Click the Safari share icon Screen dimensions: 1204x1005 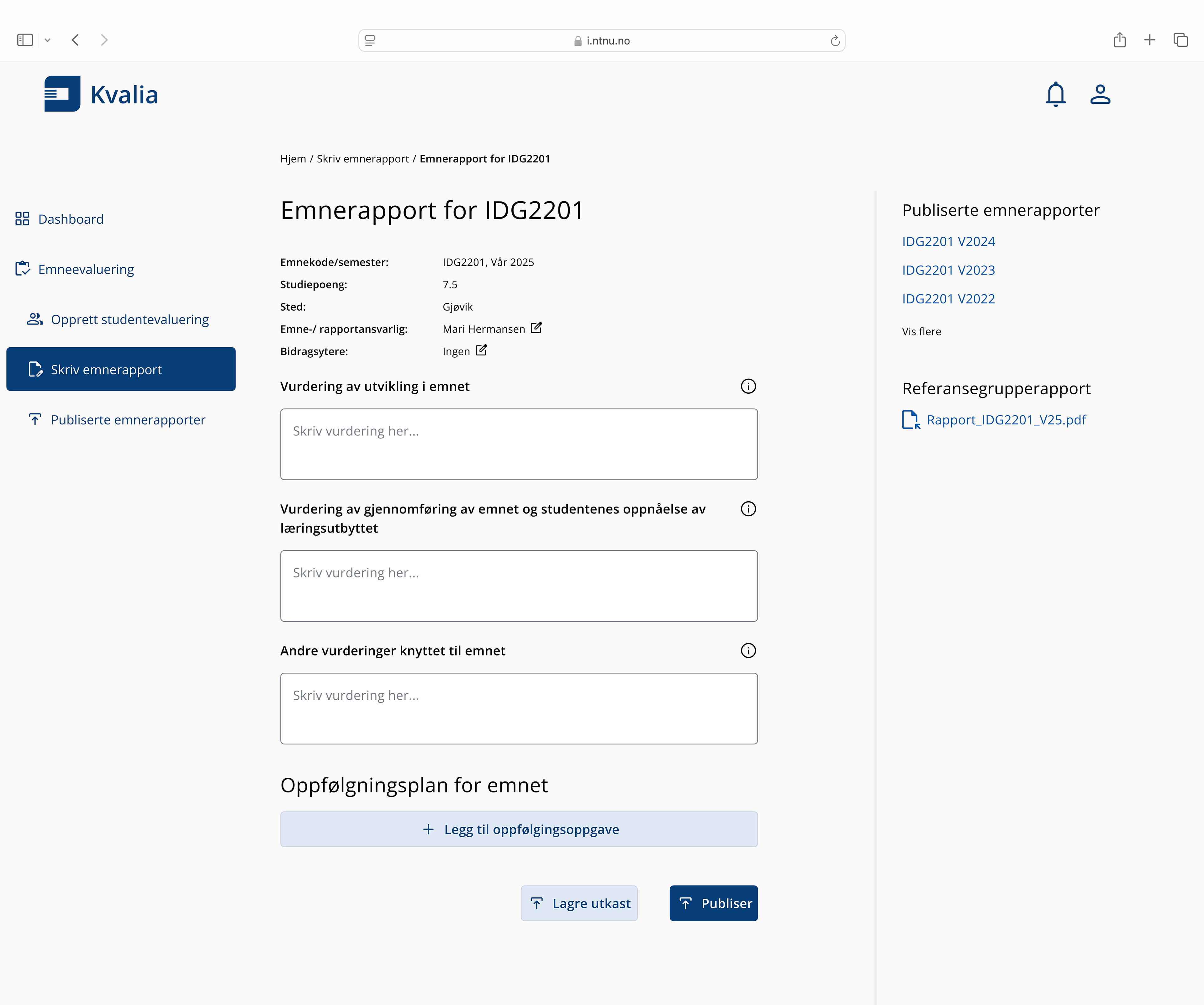click(1119, 40)
